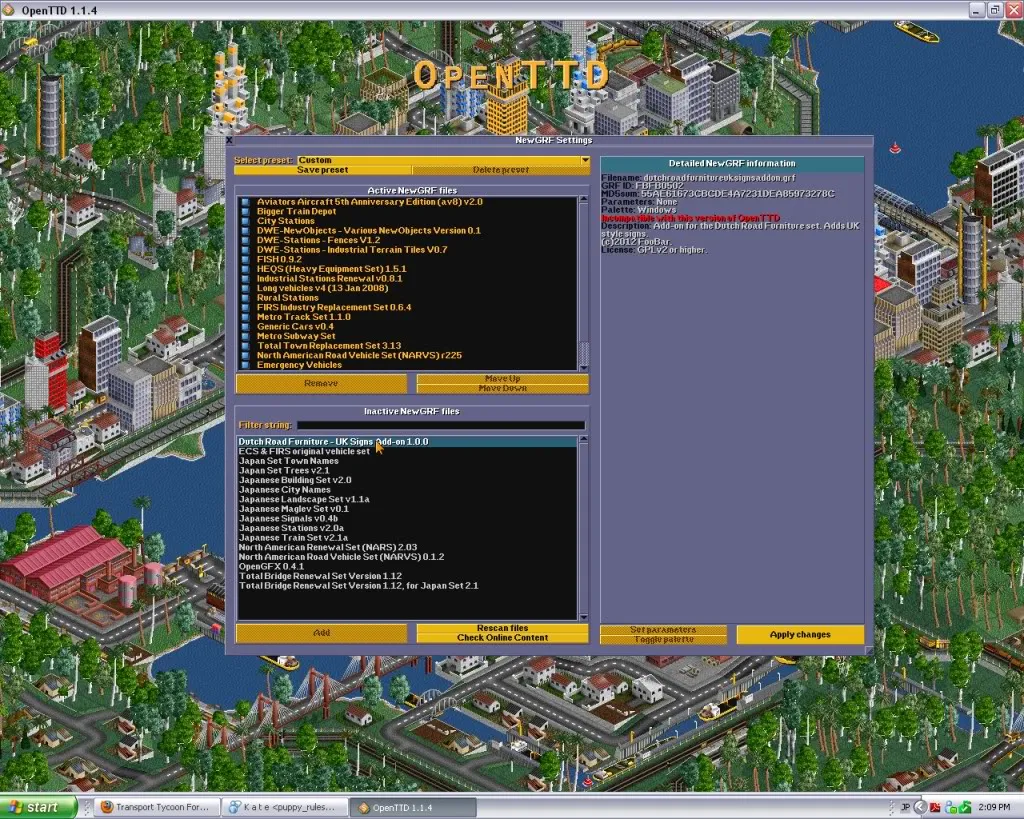The width and height of the screenshot is (1024, 819).
Task: Click the active list scrollbar up arrow
Action: pos(584,199)
